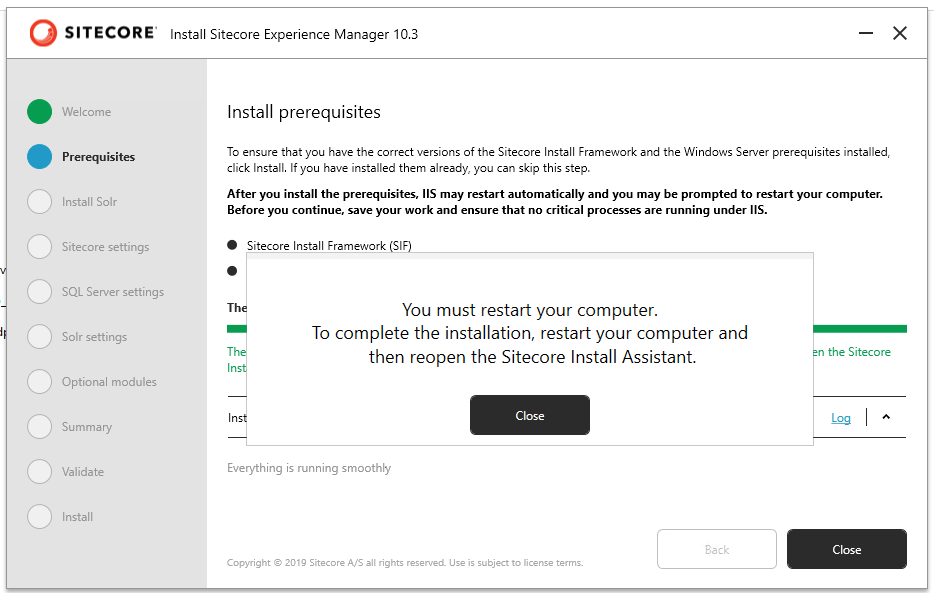Collapse the log panel with the chevron

point(886,418)
